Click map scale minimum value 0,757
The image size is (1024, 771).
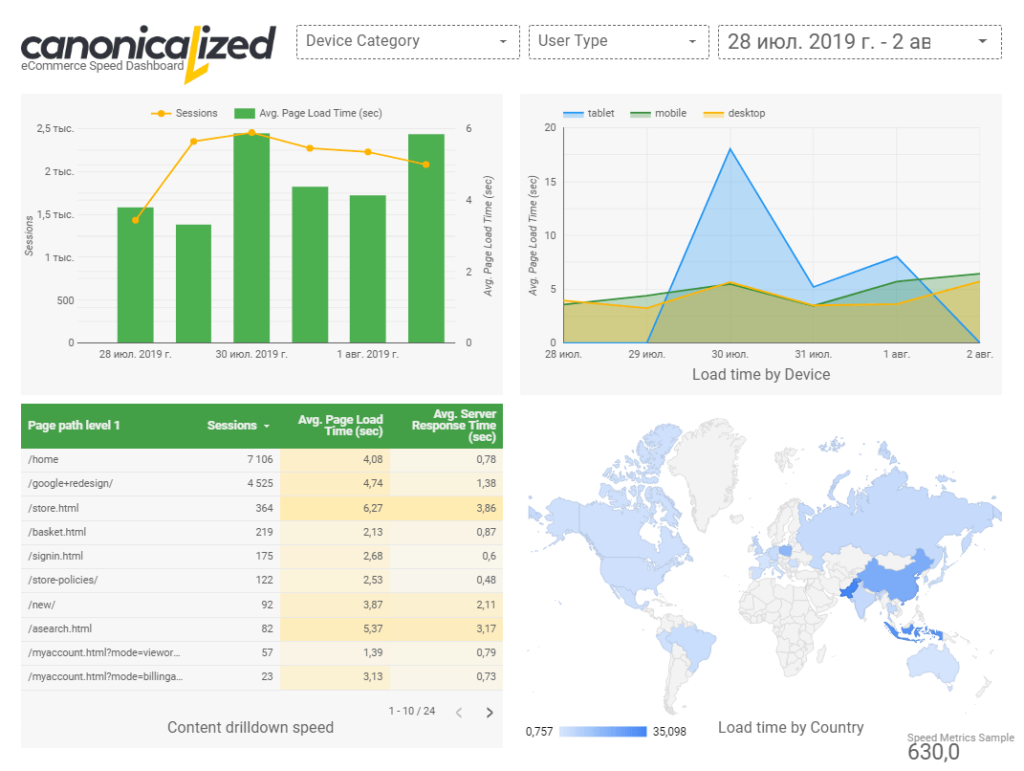coord(539,732)
